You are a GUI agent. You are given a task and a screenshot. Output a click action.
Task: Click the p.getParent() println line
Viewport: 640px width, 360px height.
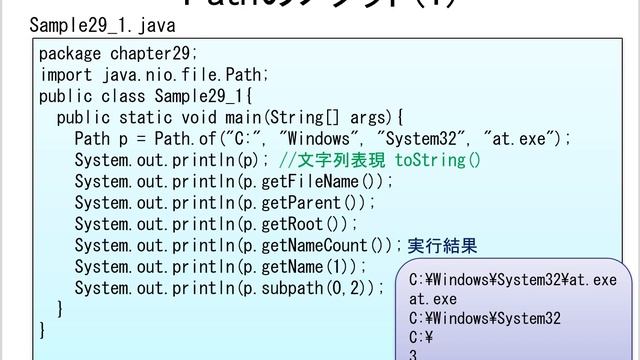pyautogui.click(x=225, y=203)
